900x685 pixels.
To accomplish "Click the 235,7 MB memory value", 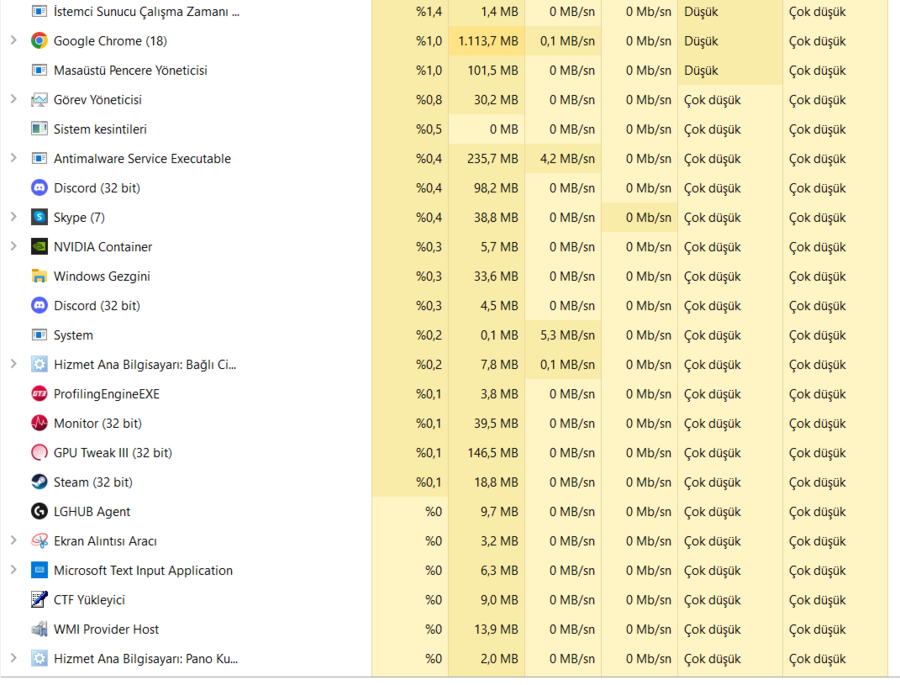I will tap(492, 158).
